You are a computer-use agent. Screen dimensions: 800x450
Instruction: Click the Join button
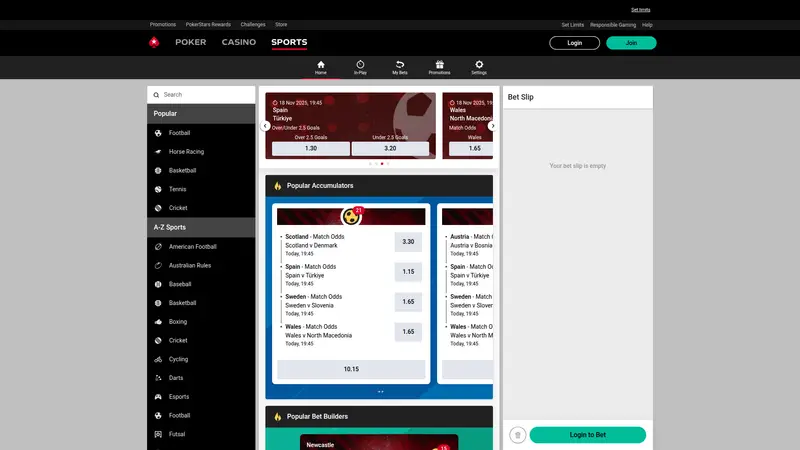(631, 43)
